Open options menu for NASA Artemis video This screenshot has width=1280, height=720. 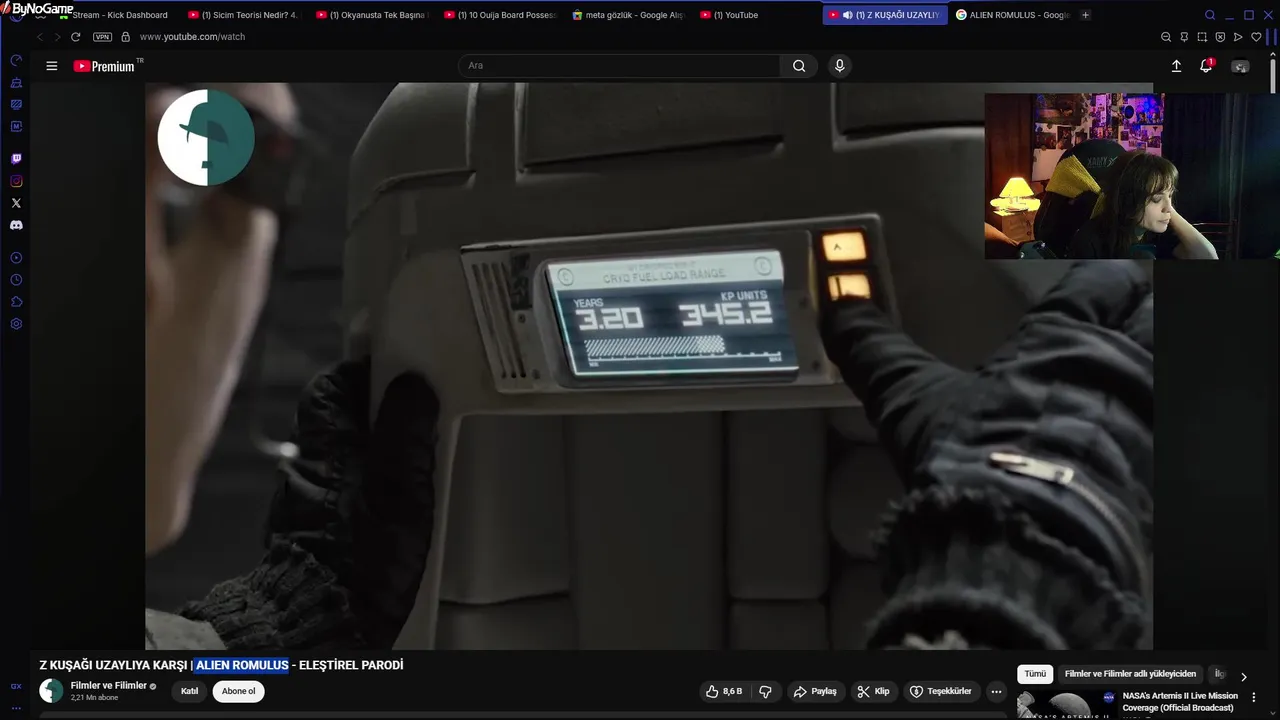pos(1254,697)
